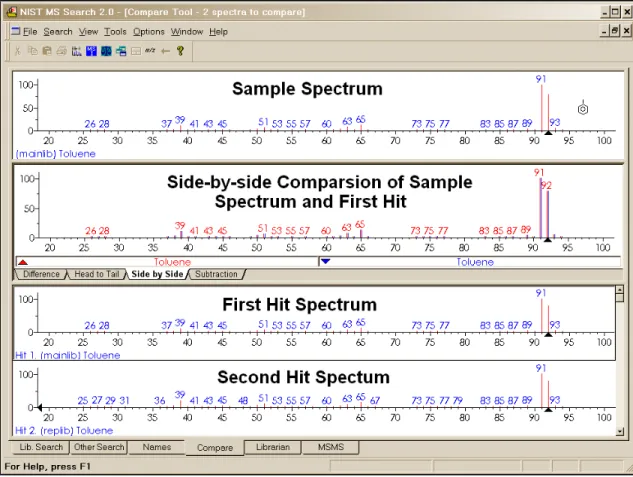This screenshot has height=477, width=633.
Task: Open the Librarian tab
Action: click(x=273, y=447)
